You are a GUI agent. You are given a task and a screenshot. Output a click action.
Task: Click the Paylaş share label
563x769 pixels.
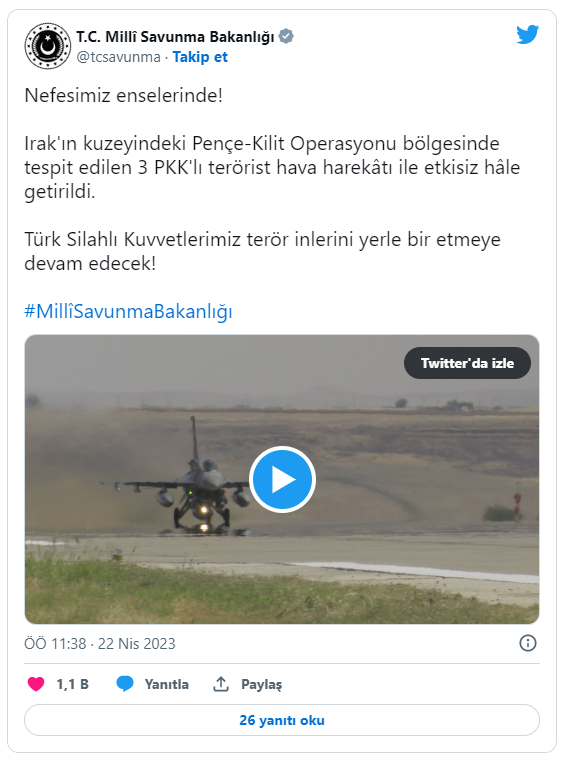point(261,684)
